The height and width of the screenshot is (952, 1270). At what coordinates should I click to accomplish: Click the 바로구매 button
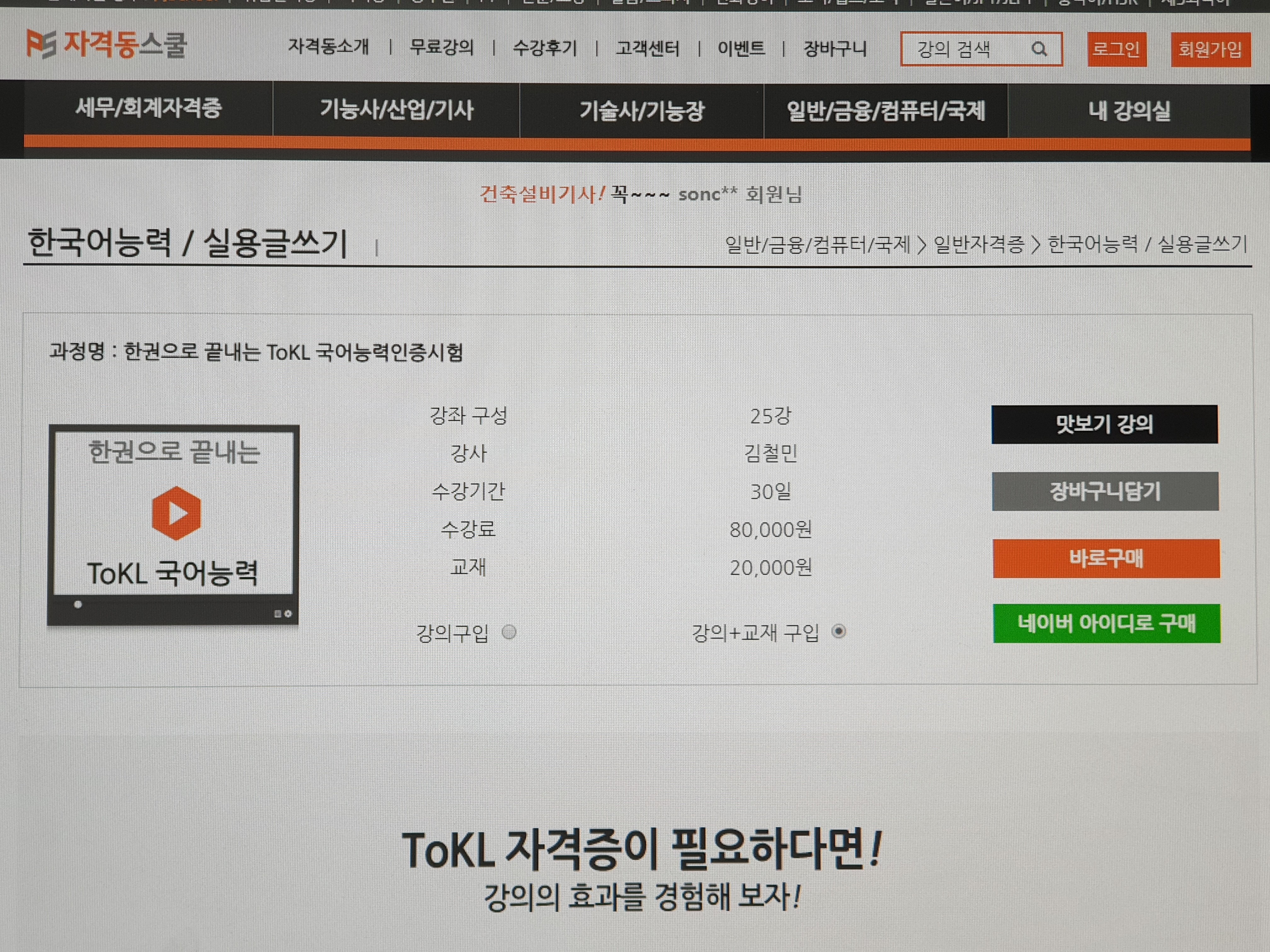tap(1106, 558)
